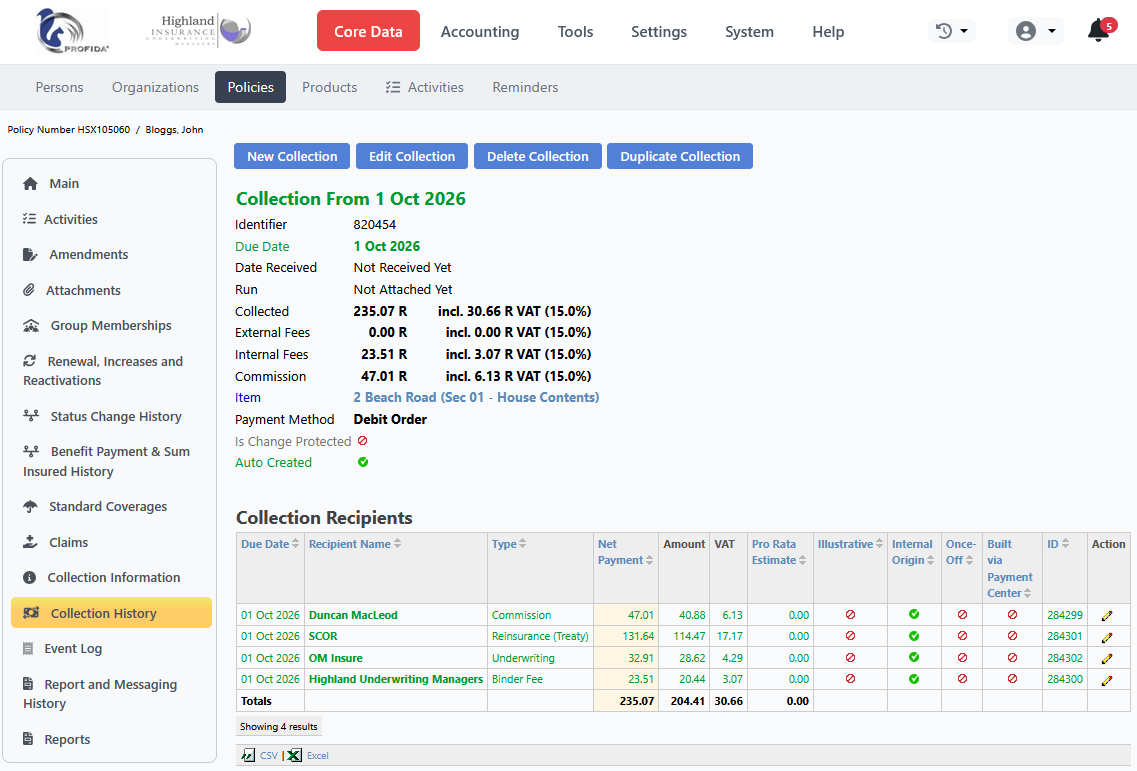This screenshot has height=771, width=1137.
Task: Open the Settings menu
Action: pos(658,32)
